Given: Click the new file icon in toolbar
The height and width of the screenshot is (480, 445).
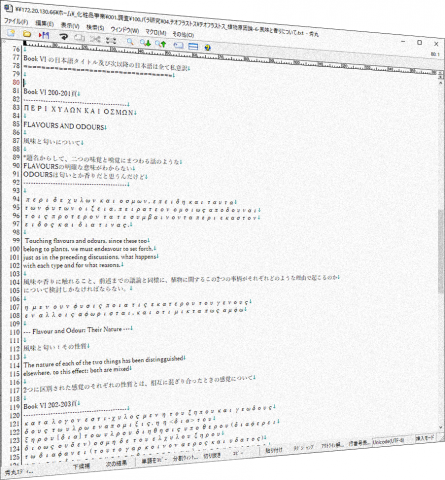Looking at the screenshot, I should click(x=11, y=32).
